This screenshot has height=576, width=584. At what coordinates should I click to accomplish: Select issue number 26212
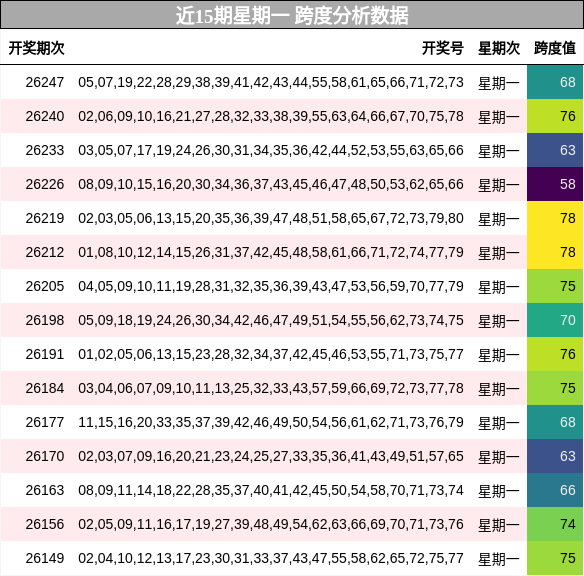click(x=45, y=252)
